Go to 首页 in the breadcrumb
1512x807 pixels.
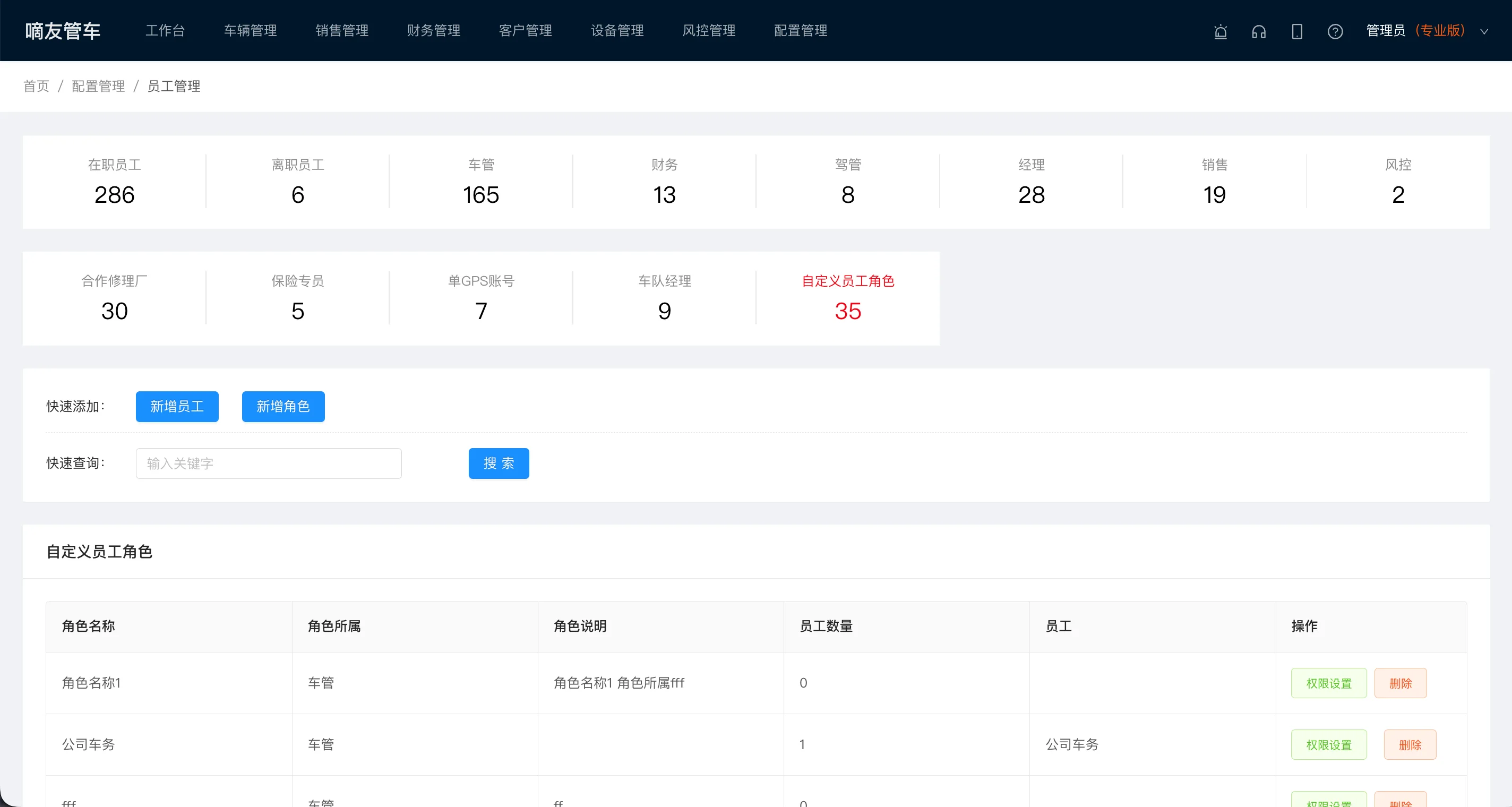pyautogui.click(x=37, y=87)
